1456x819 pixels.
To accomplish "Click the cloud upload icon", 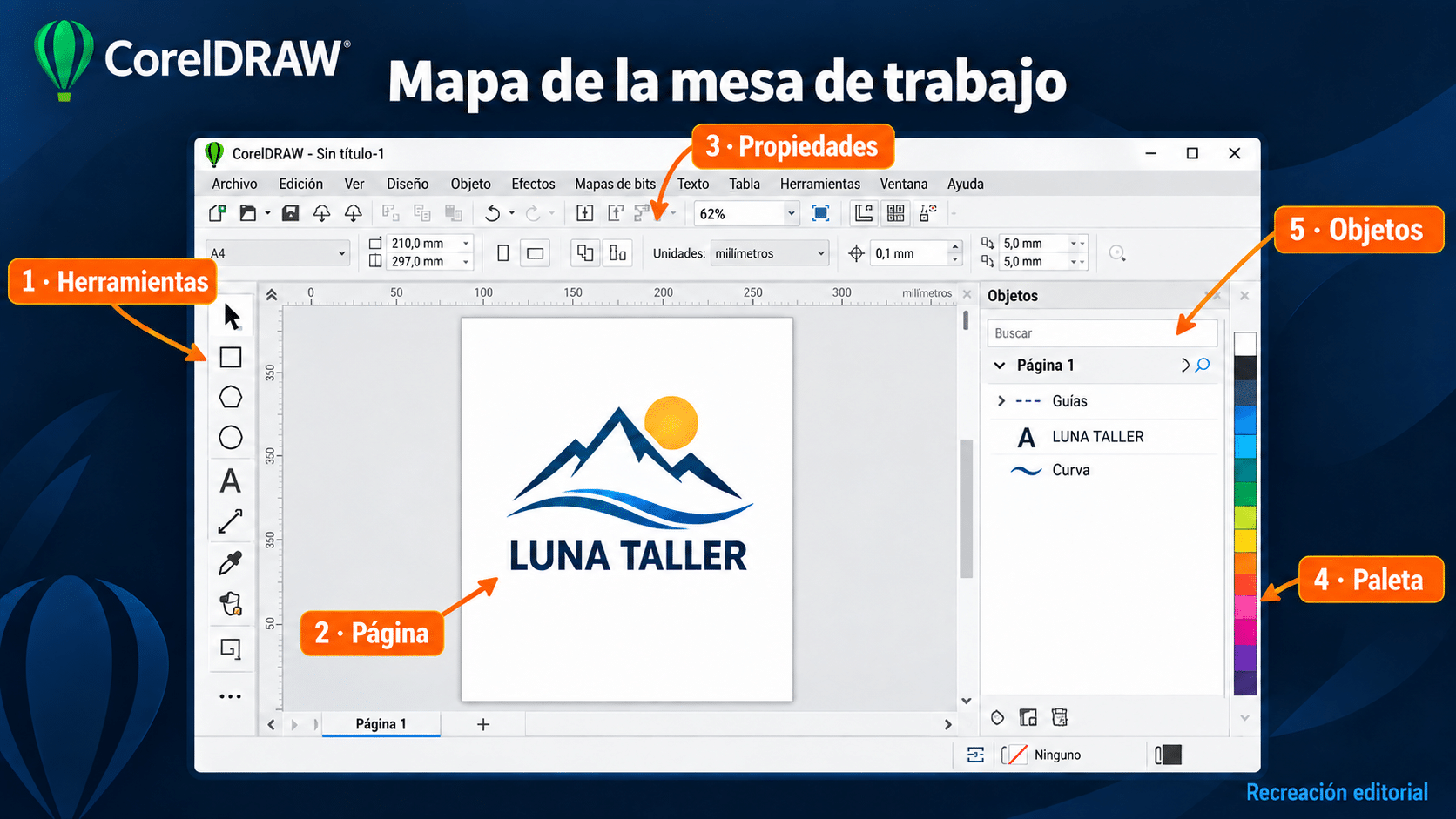I will tap(322, 213).
